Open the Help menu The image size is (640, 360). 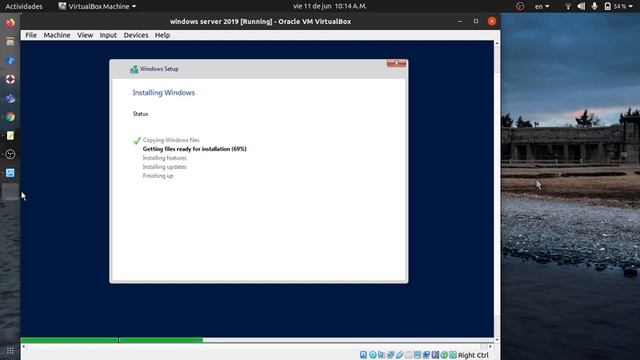(x=162, y=35)
